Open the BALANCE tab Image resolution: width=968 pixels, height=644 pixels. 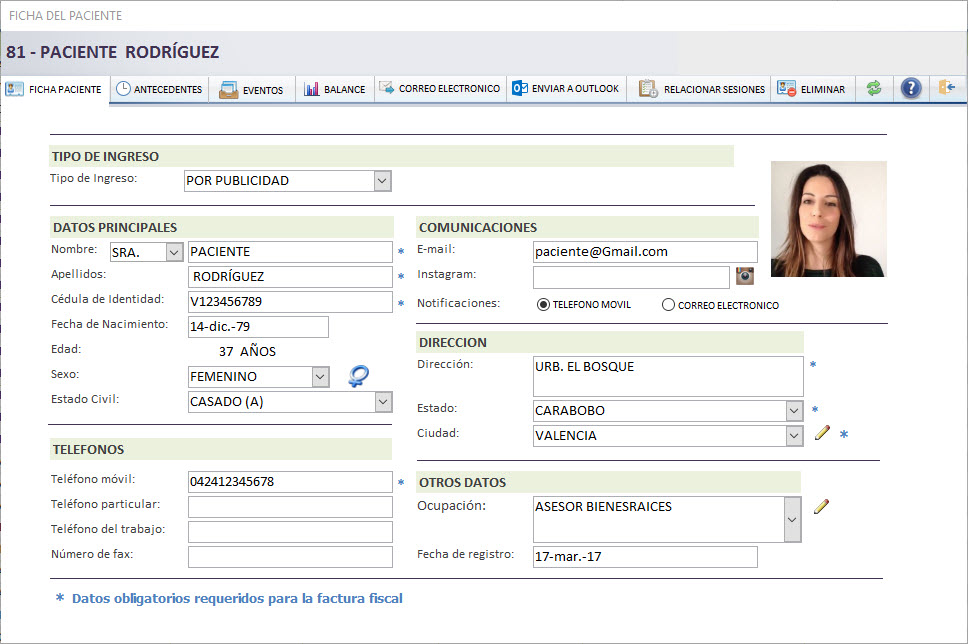(x=335, y=88)
